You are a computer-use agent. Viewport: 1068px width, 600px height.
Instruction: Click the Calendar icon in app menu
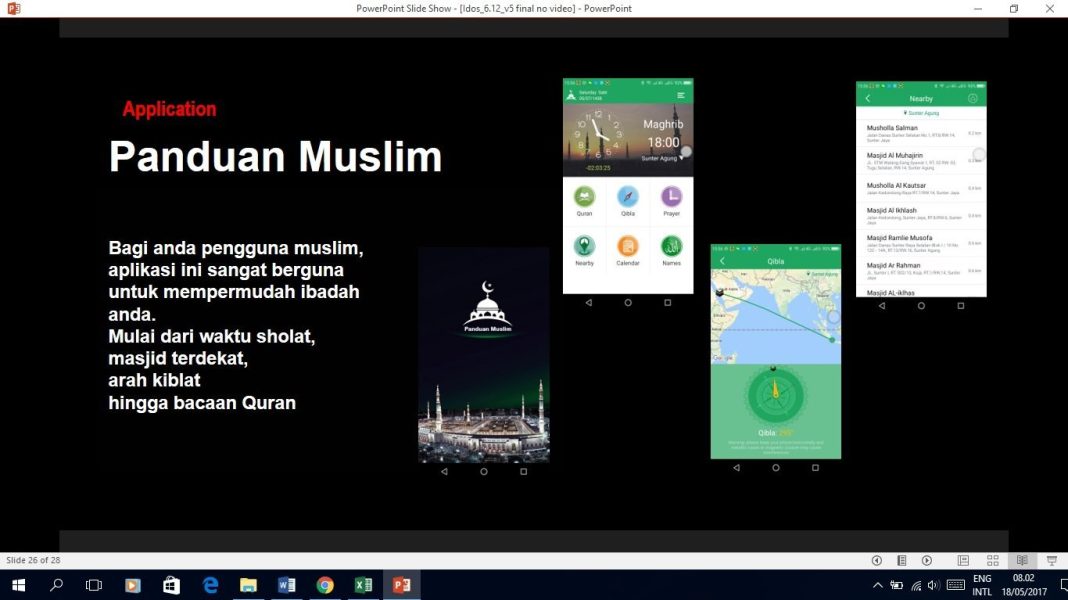(628, 246)
